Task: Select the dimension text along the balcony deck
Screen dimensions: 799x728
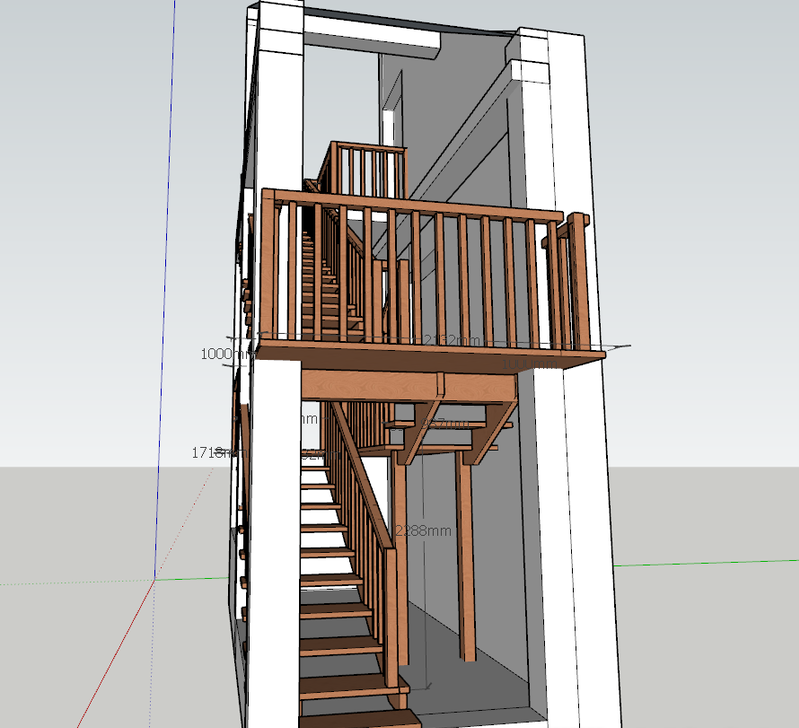Action: (446, 341)
